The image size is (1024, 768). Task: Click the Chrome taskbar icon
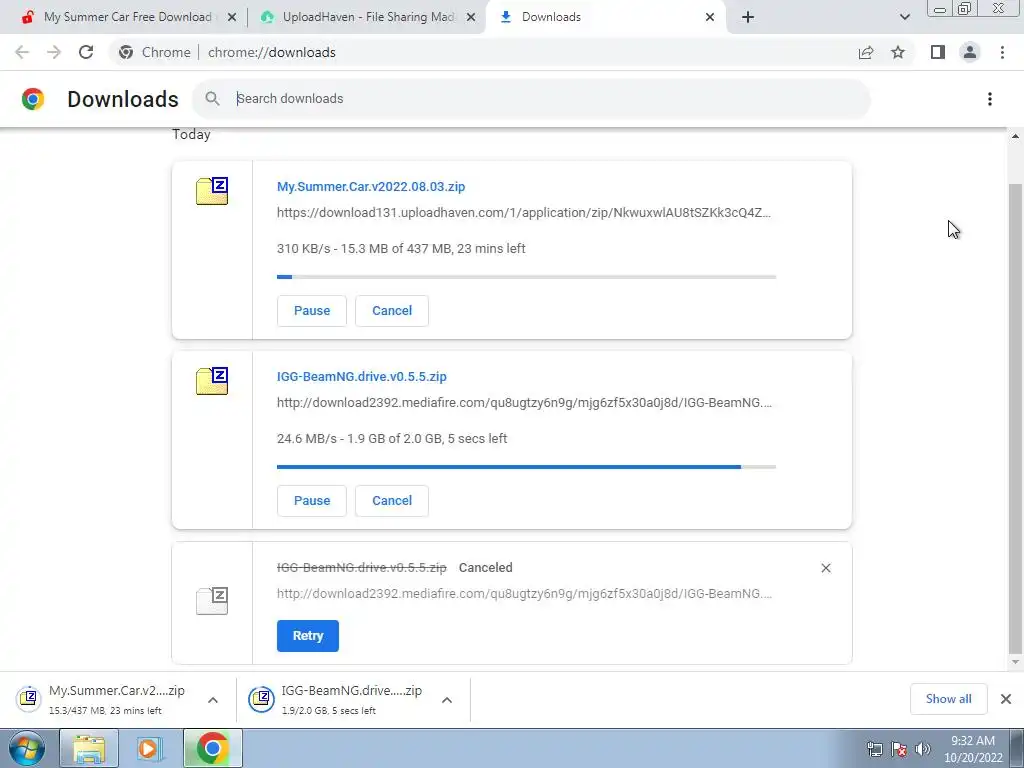coord(212,748)
